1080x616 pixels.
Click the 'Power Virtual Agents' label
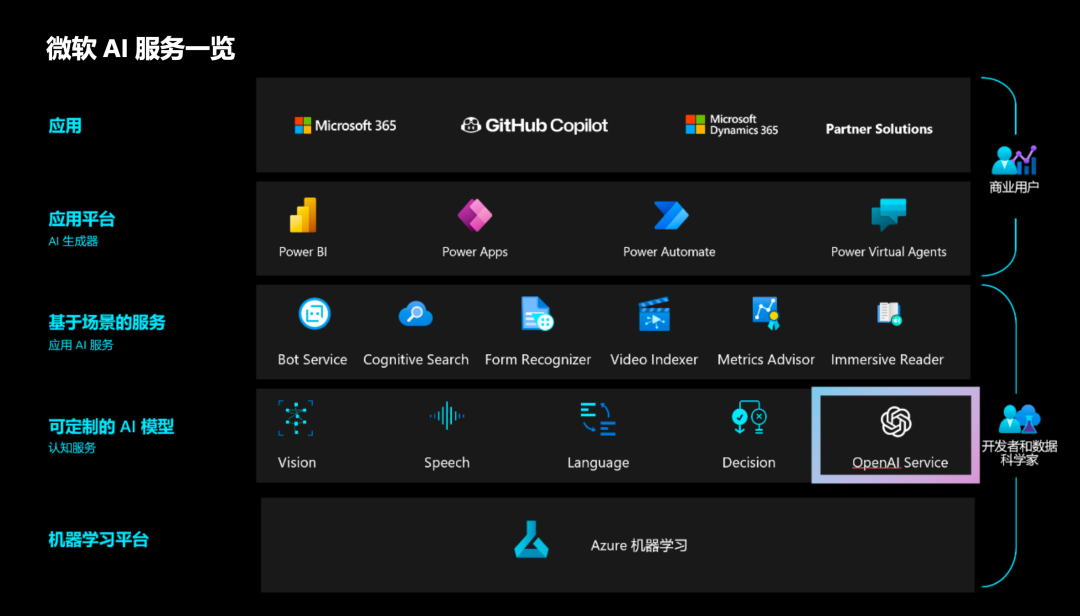tap(889, 252)
